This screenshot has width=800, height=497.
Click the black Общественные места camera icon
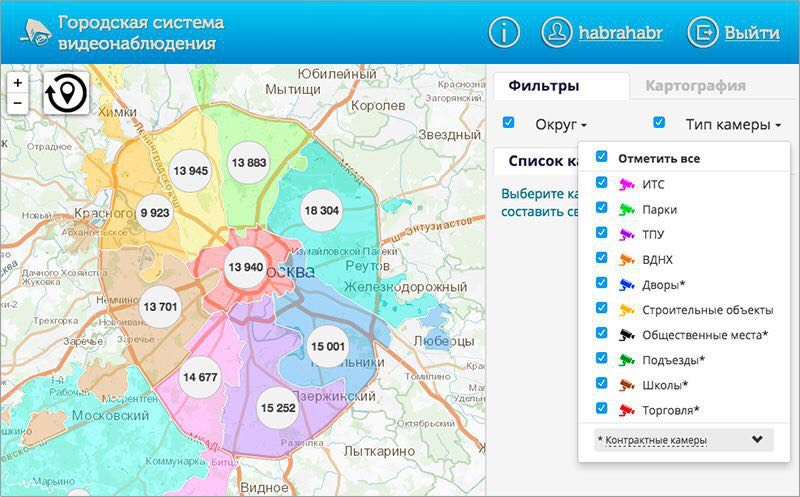click(x=627, y=335)
